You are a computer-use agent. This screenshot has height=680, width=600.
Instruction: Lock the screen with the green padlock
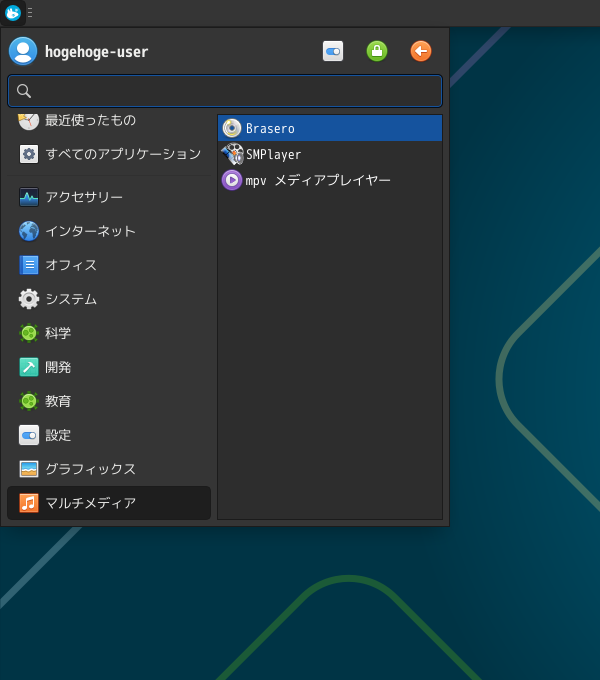(x=377, y=51)
